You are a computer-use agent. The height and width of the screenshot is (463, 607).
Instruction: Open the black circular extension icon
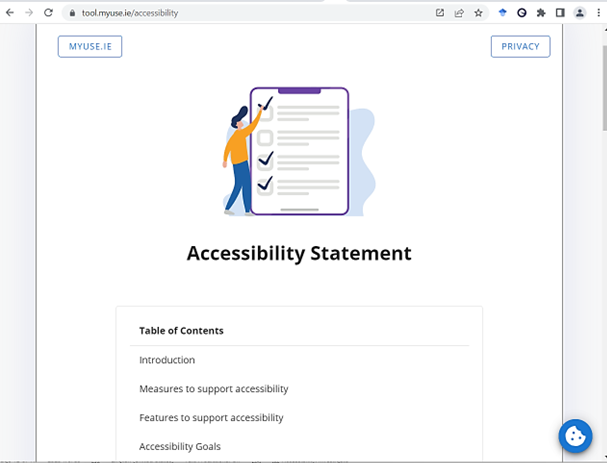pos(522,13)
